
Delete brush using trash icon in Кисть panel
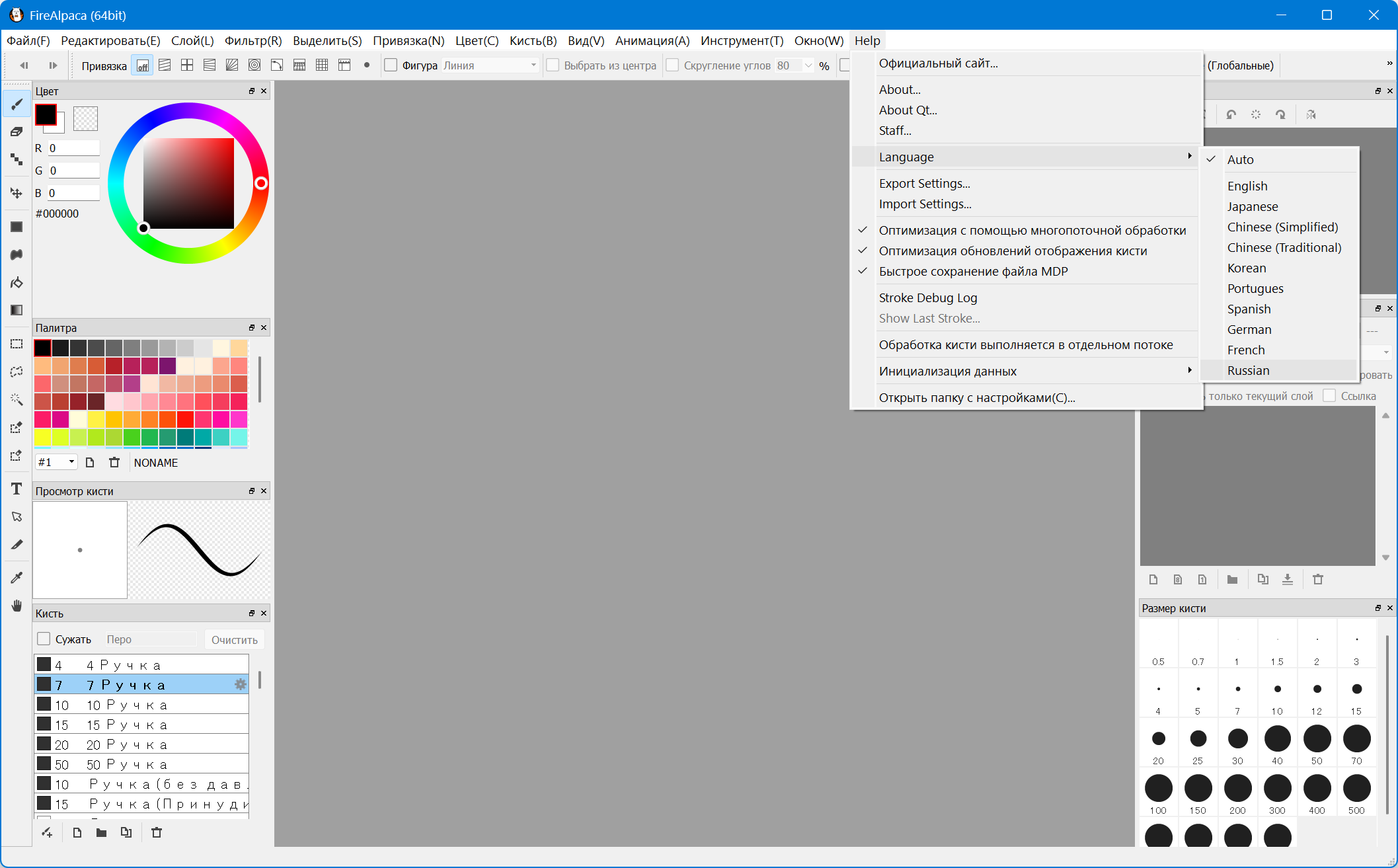[157, 832]
